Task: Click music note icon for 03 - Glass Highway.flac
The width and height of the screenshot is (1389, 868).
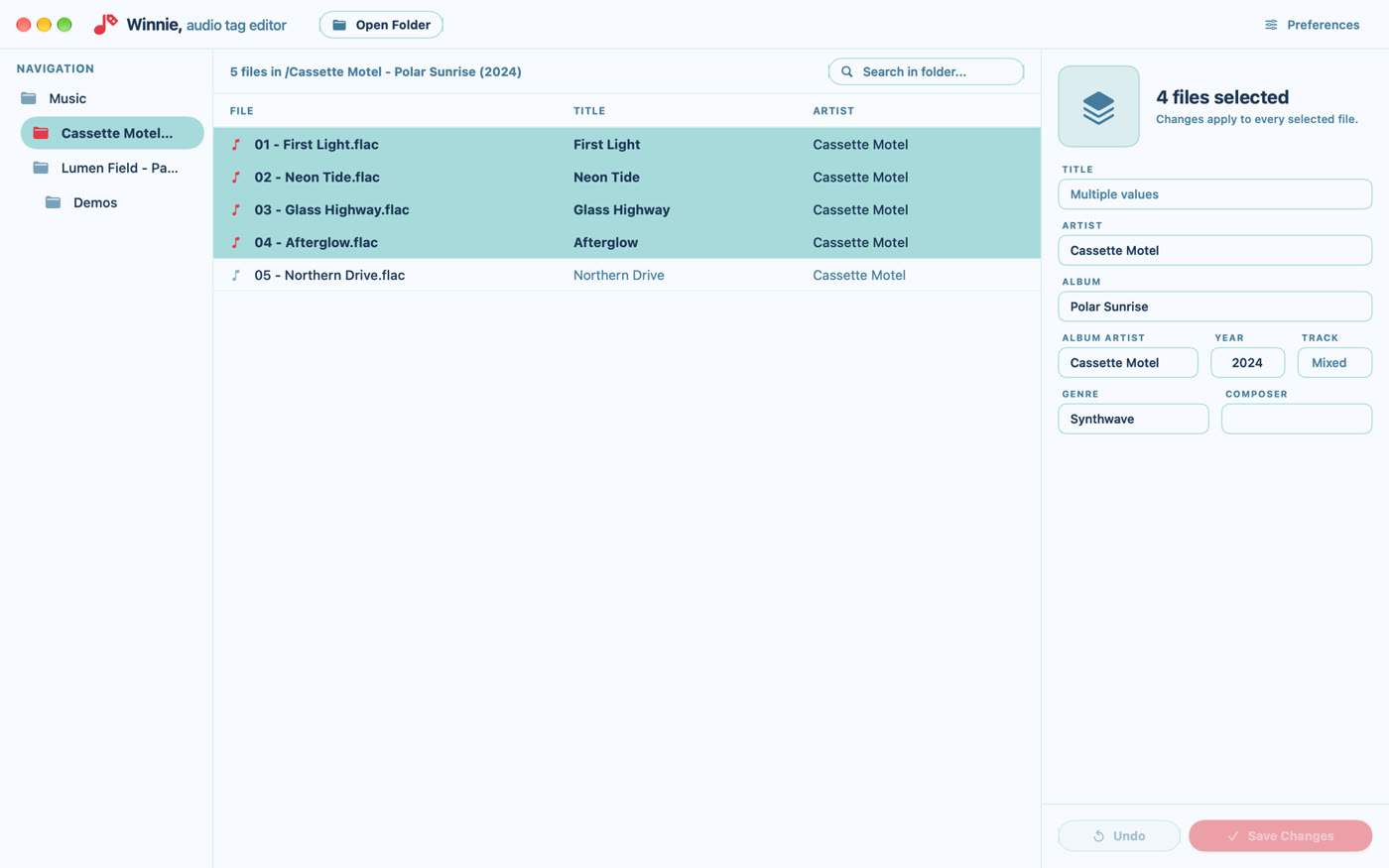Action: pyautogui.click(x=236, y=210)
